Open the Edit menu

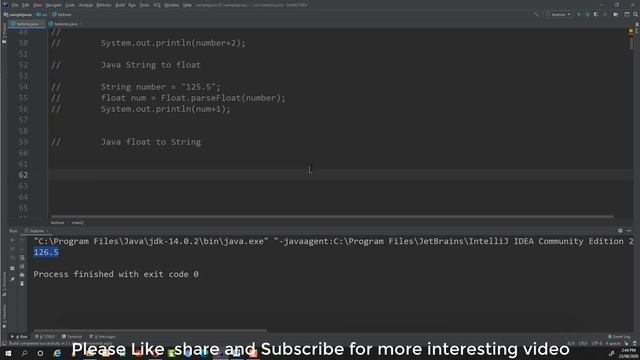pos(25,5)
